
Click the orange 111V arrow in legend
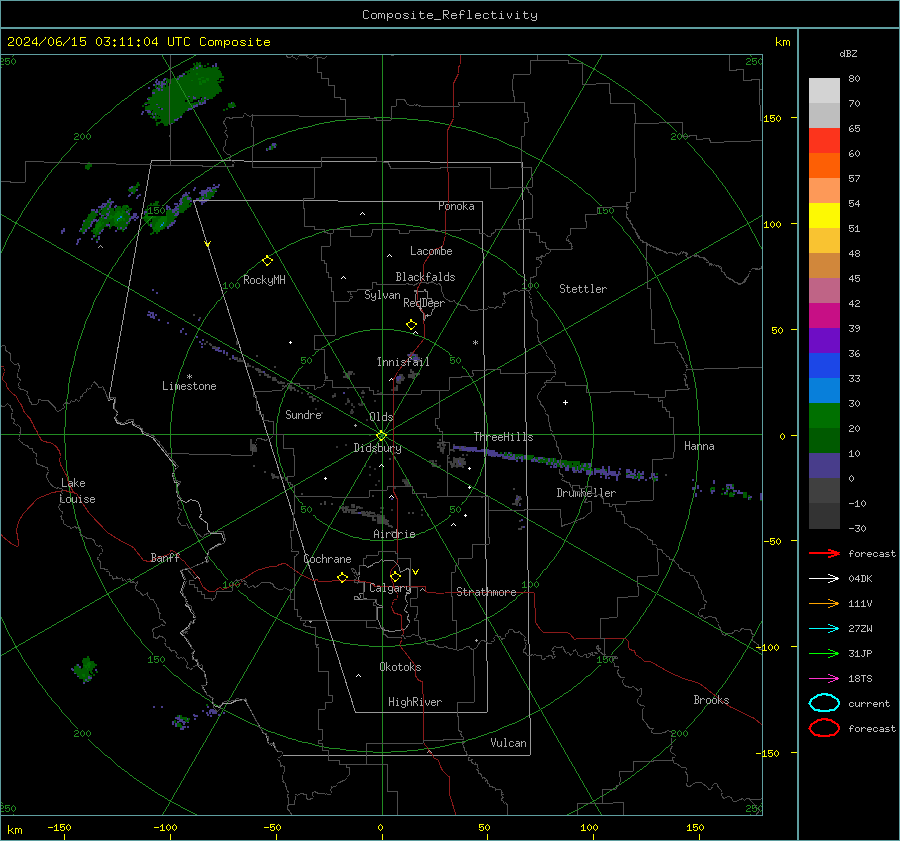click(824, 603)
